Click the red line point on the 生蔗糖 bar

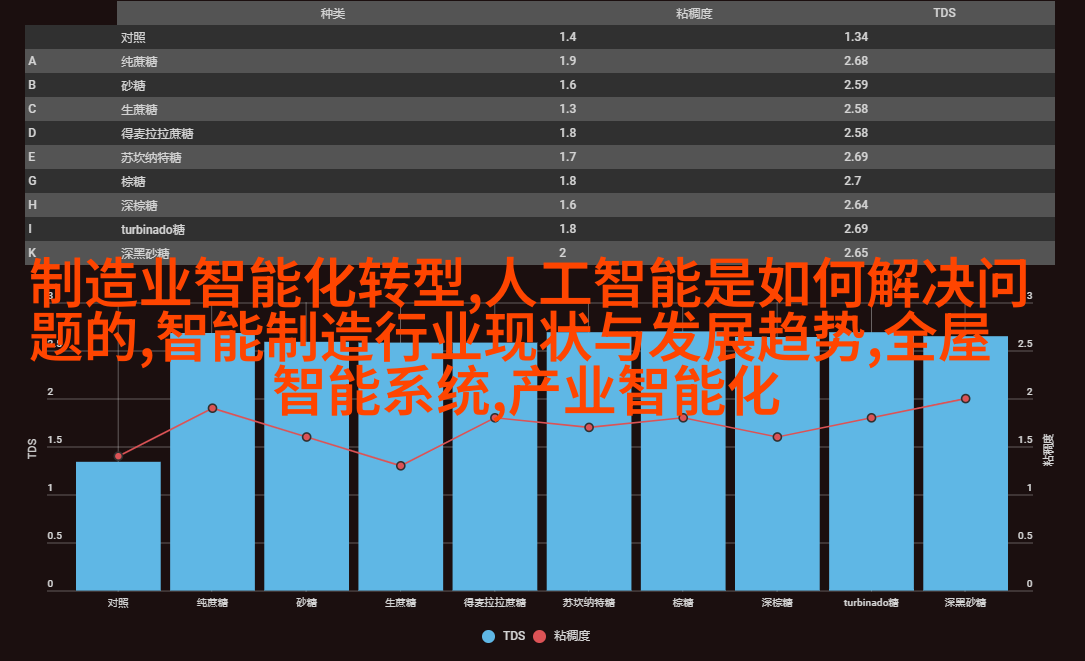[401, 466]
